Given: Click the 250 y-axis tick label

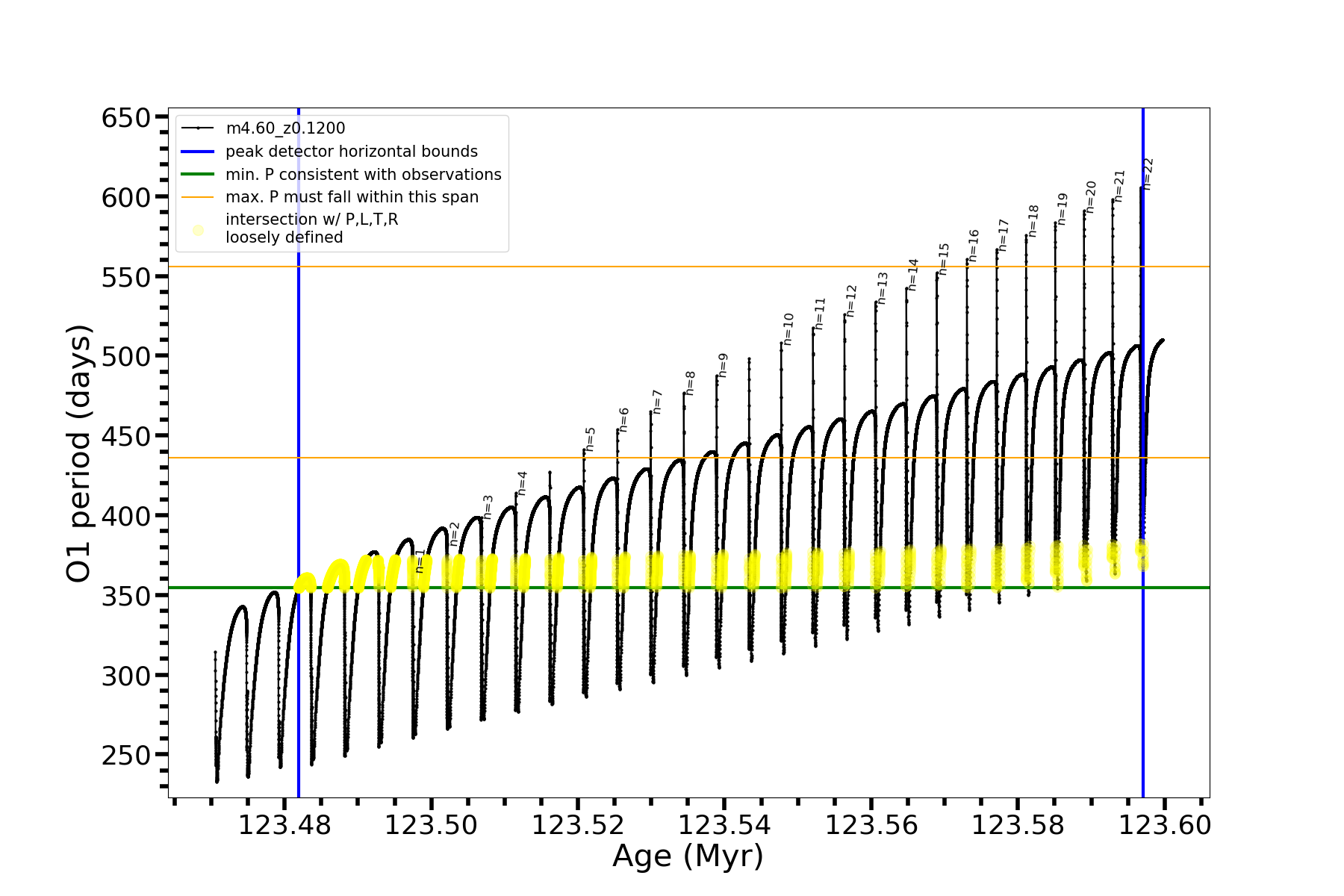Looking at the screenshot, I should [125, 755].
